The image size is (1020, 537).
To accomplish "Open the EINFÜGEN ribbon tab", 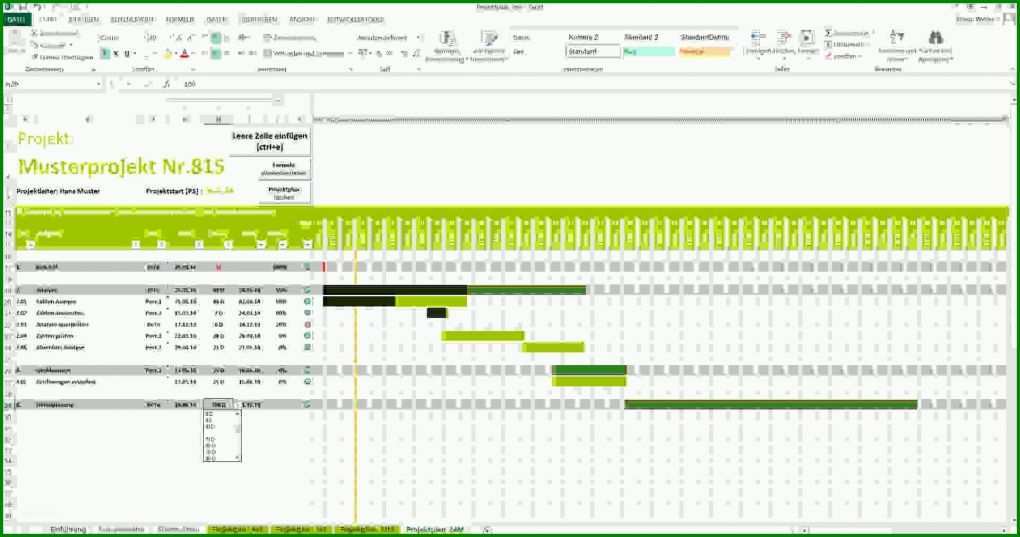I will pos(84,20).
